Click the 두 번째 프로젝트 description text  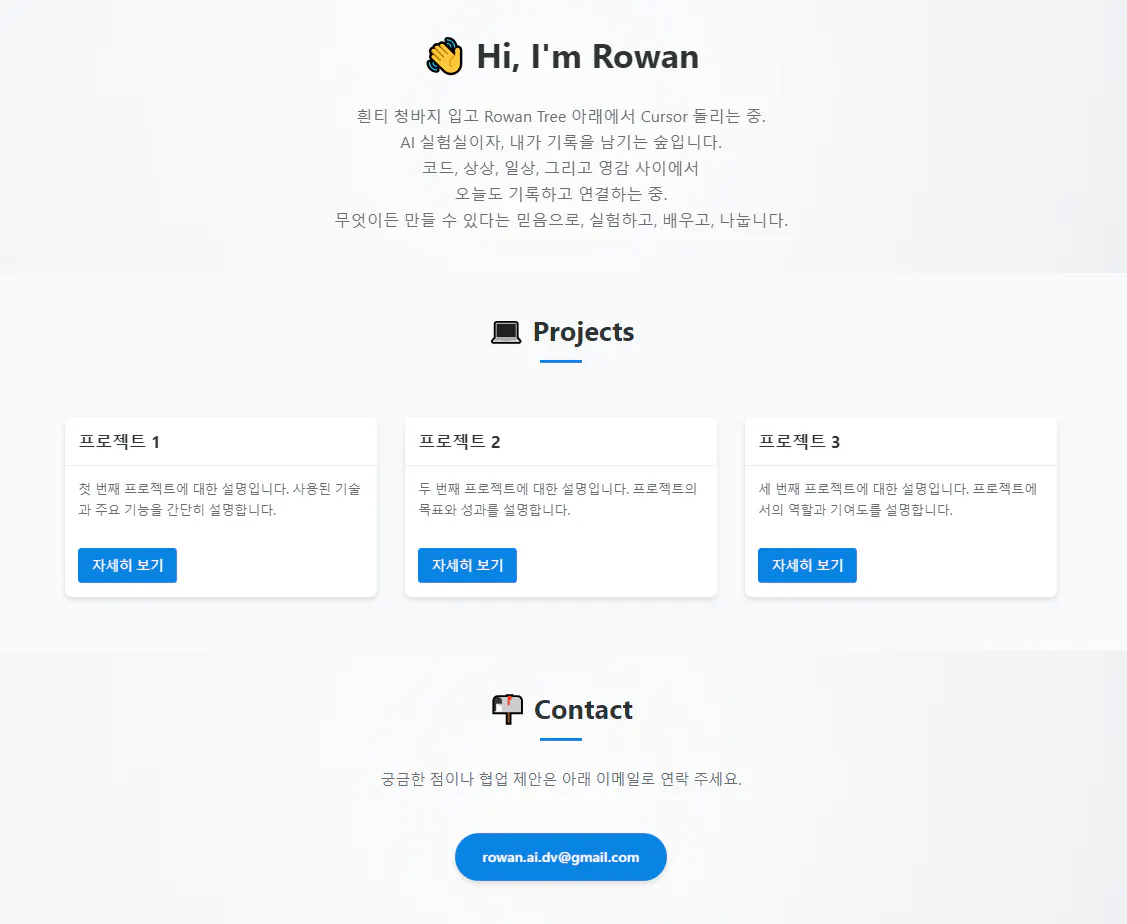click(558, 499)
